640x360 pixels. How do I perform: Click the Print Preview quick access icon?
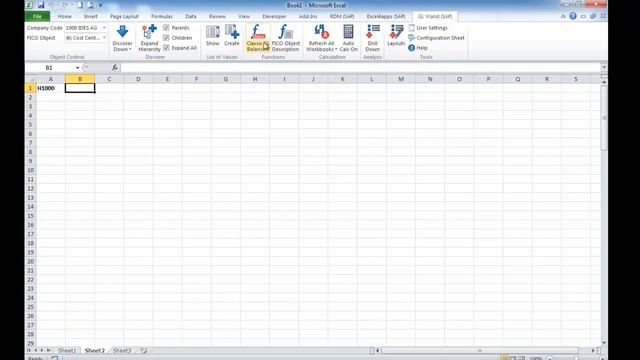(x=90, y=5)
